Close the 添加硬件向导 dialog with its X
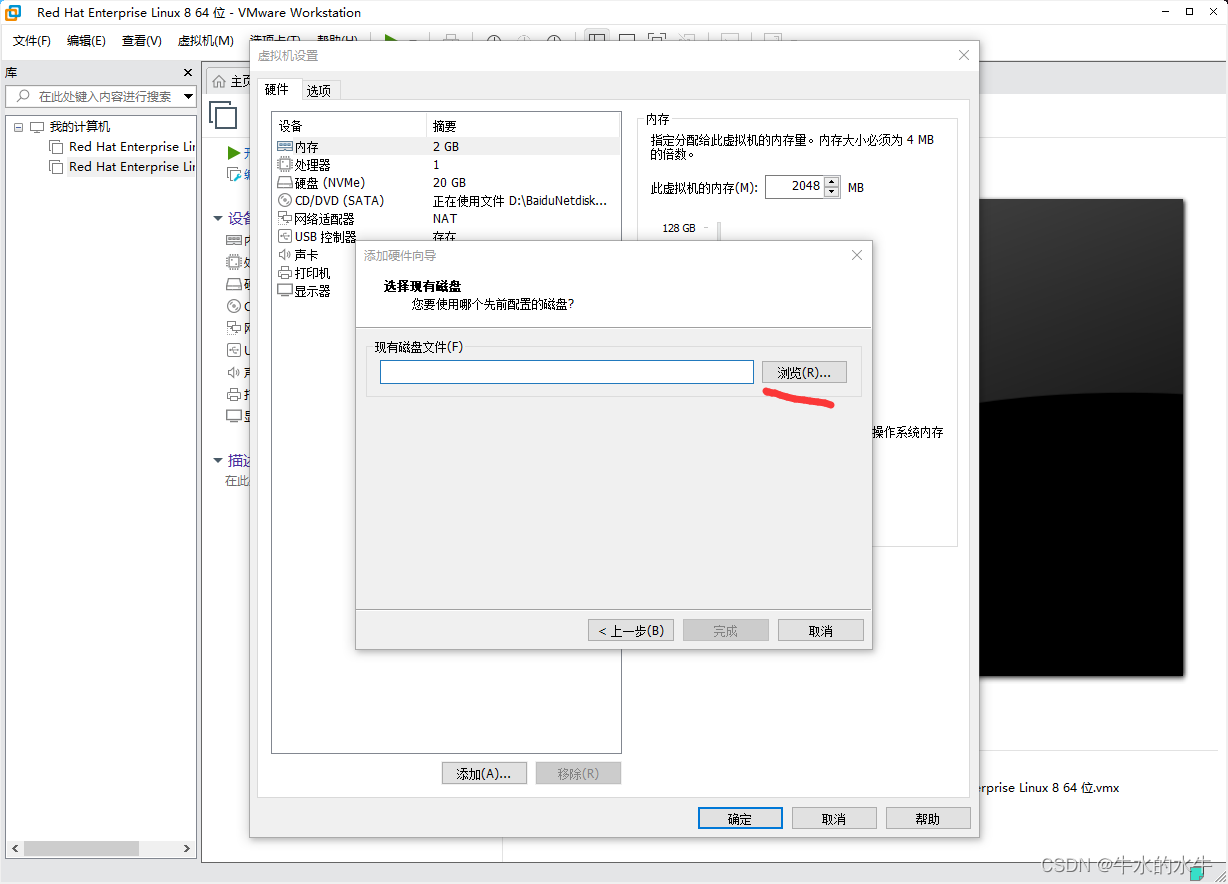The image size is (1228, 884). (x=856, y=255)
